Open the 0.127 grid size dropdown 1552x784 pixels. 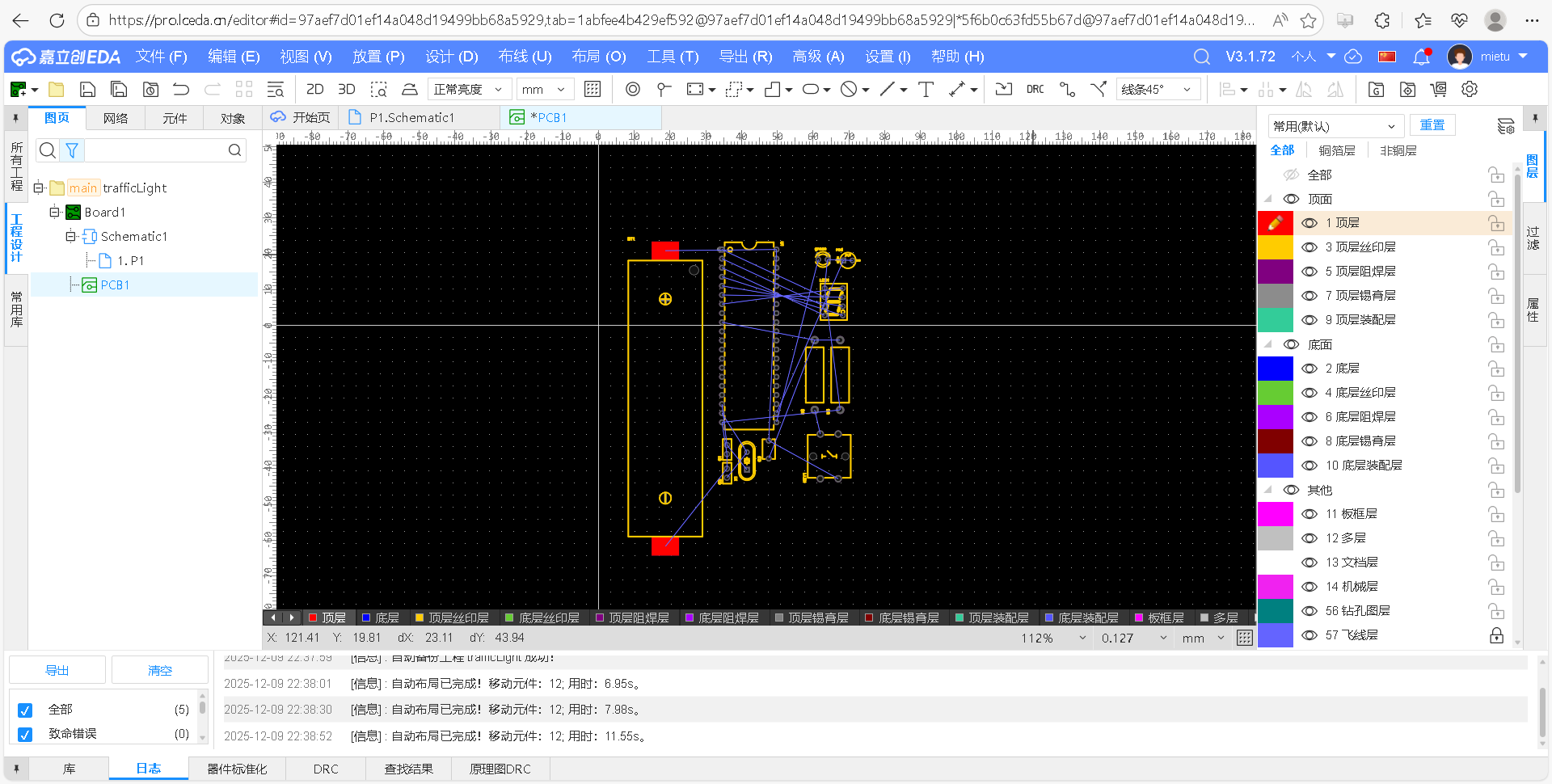pyautogui.click(x=1134, y=638)
